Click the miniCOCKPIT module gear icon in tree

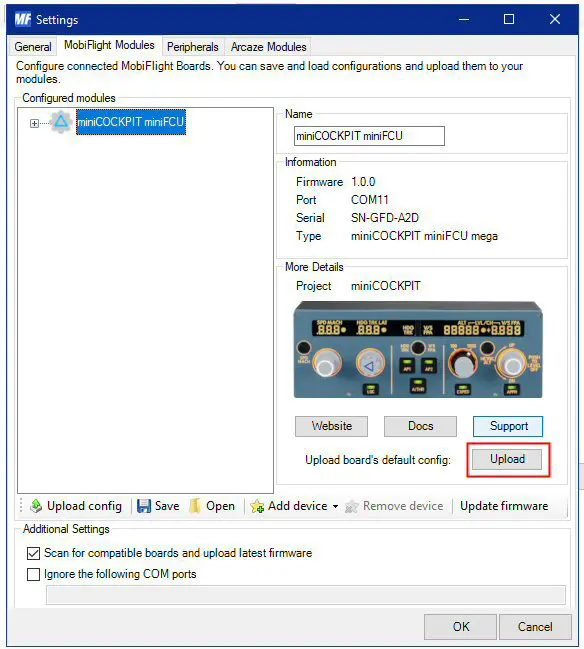pyautogui.click(x=61, y=122)
